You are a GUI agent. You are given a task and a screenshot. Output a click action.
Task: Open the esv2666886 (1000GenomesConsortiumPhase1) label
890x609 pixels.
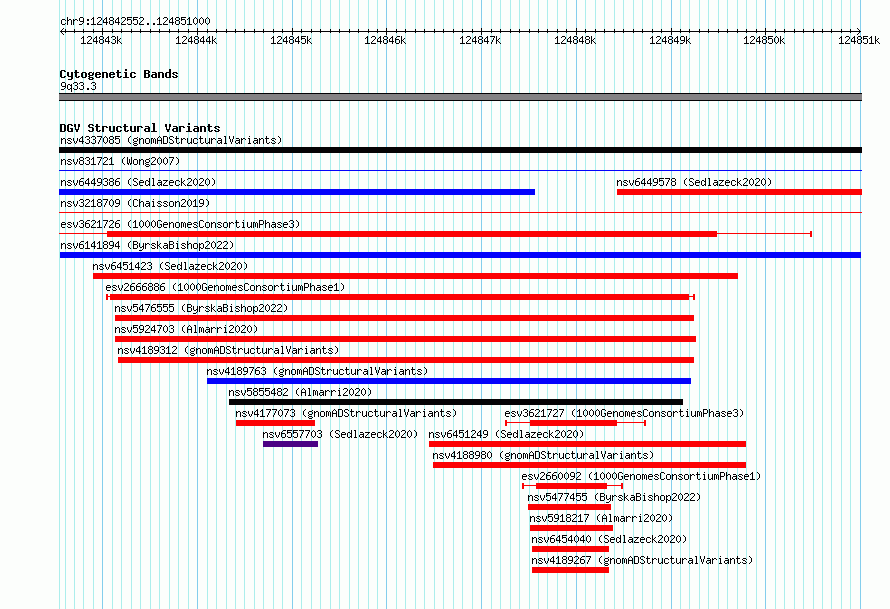pyautogui.click(x=225, y=287)
